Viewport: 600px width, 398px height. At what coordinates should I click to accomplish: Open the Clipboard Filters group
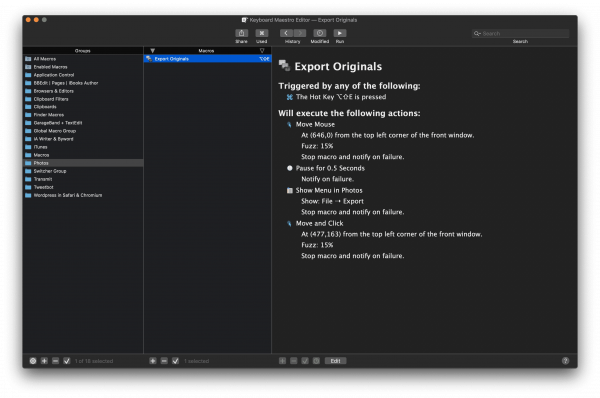pos(83,99)
